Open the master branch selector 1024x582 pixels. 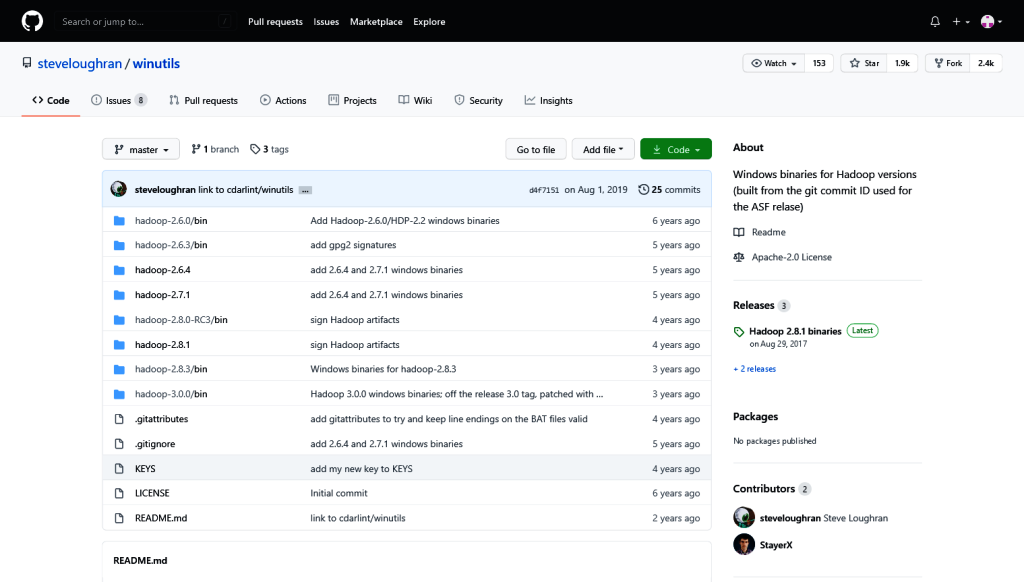[141, 150]
